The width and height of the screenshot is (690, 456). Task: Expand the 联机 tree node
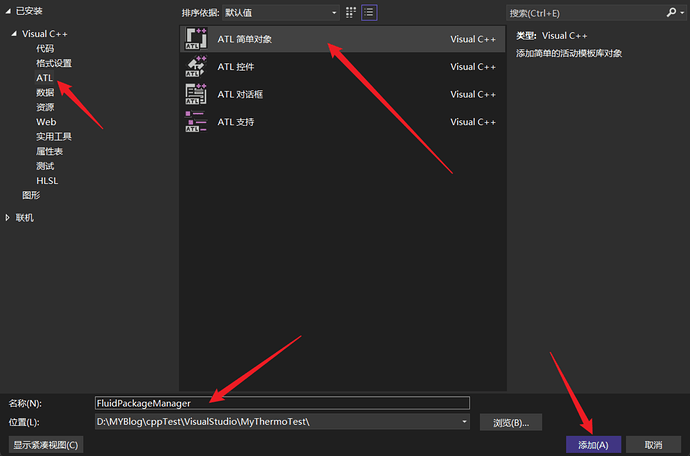point(7,217)
